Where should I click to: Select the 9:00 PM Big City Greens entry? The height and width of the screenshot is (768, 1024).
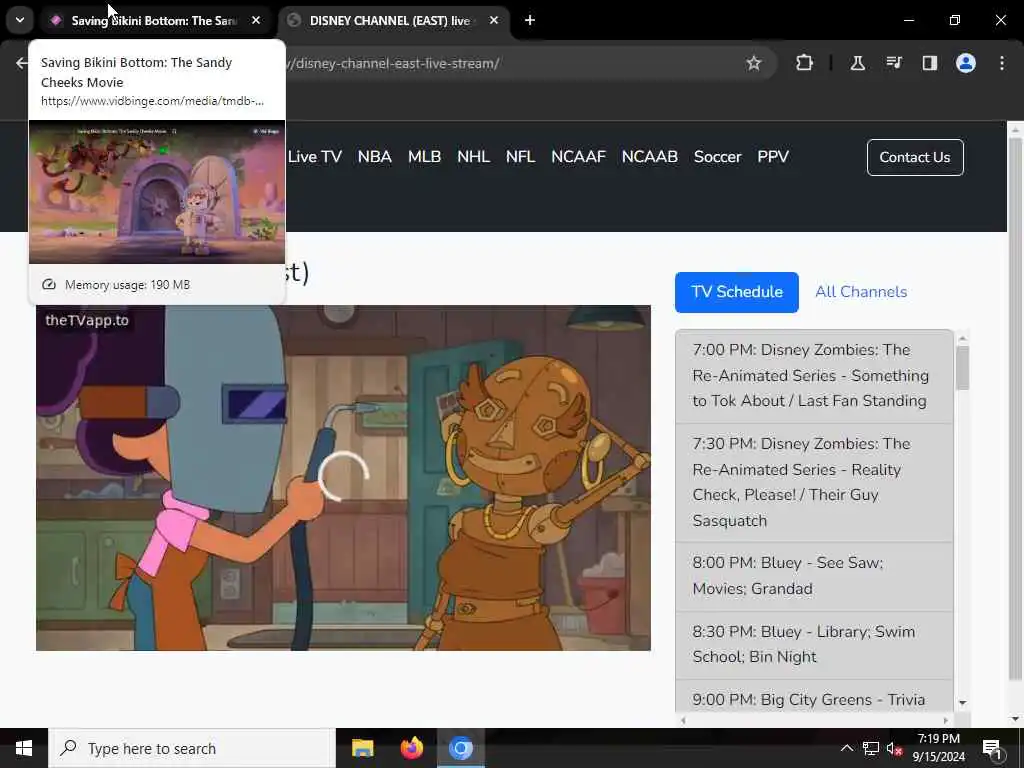click(x=814, y=698)
